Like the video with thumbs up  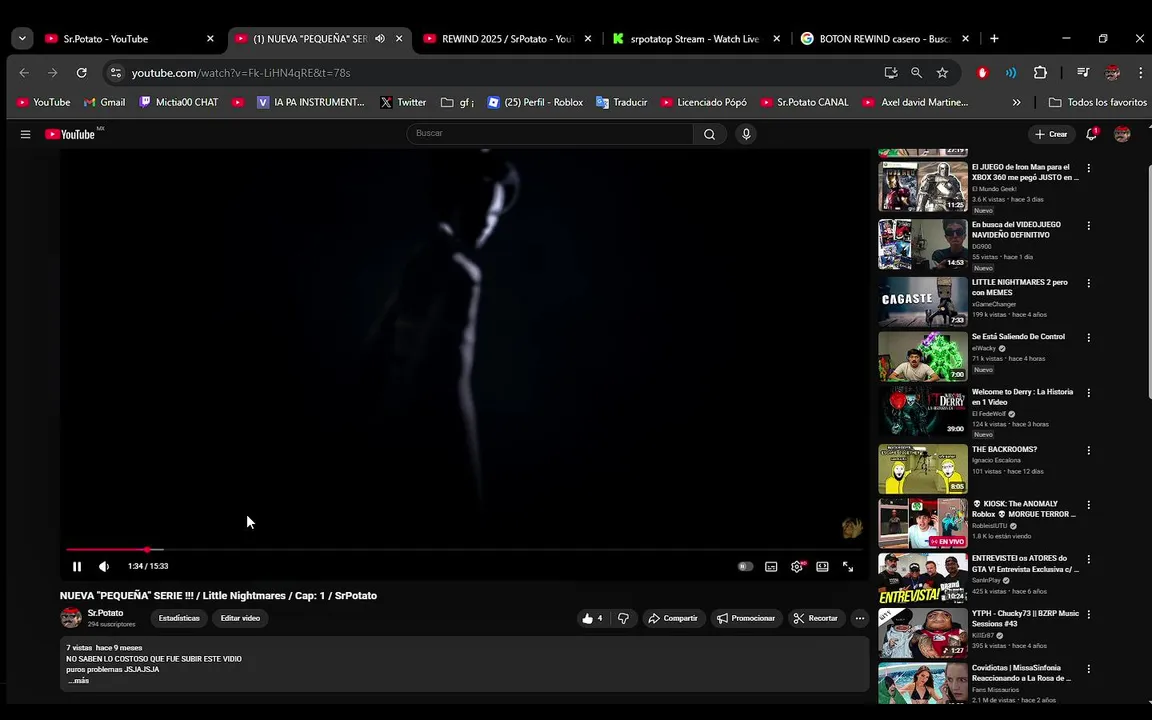pyautogui.click(x=592, y=619)
